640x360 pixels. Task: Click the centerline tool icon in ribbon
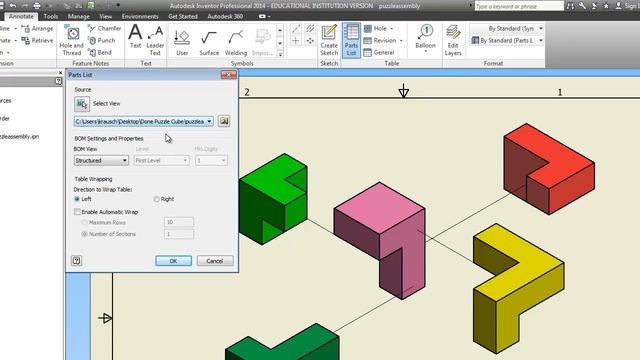pyautogui.click(x=296, y=29)
